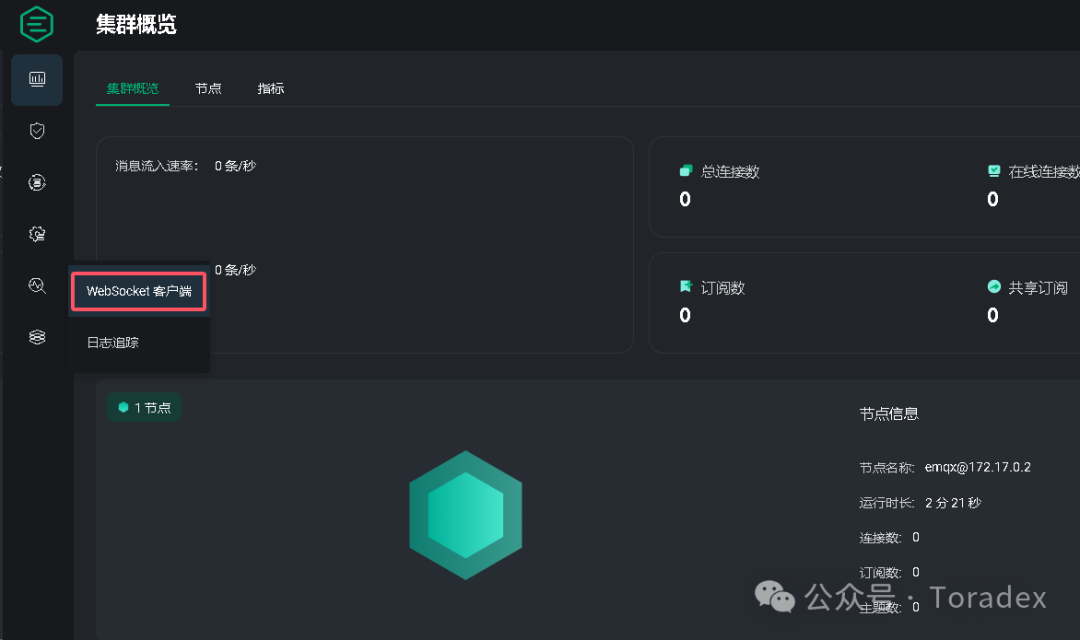Image resolution: width=1080 pixels, height=640 pixels.
Task: Click the shared subscriptions icon
Action: 994,287
